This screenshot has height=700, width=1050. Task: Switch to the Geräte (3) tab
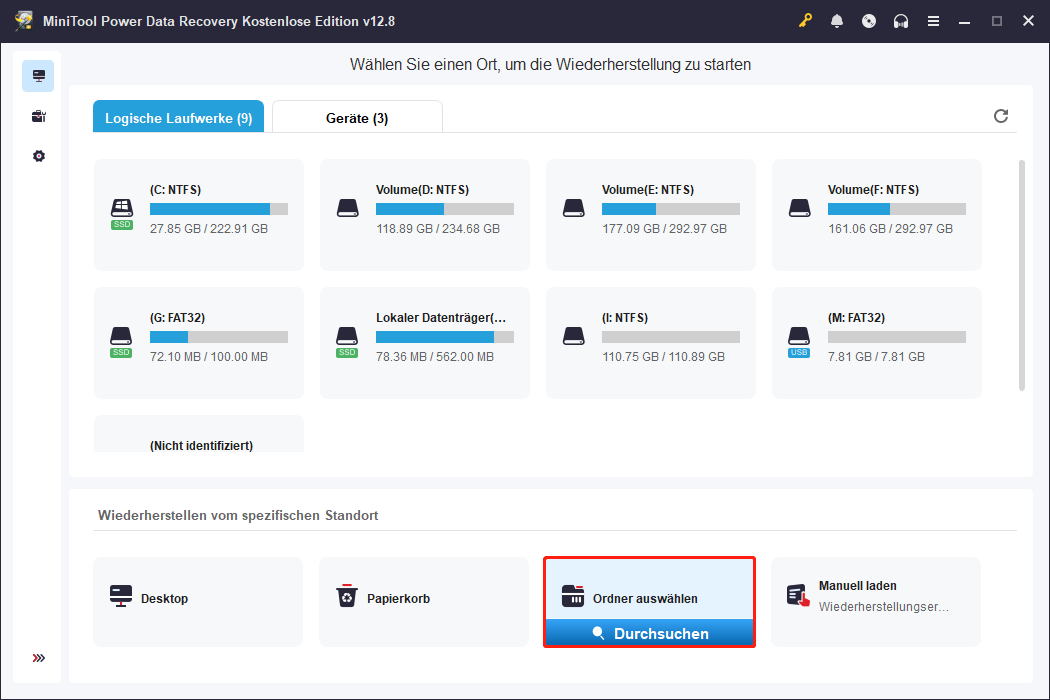(356, 116)
